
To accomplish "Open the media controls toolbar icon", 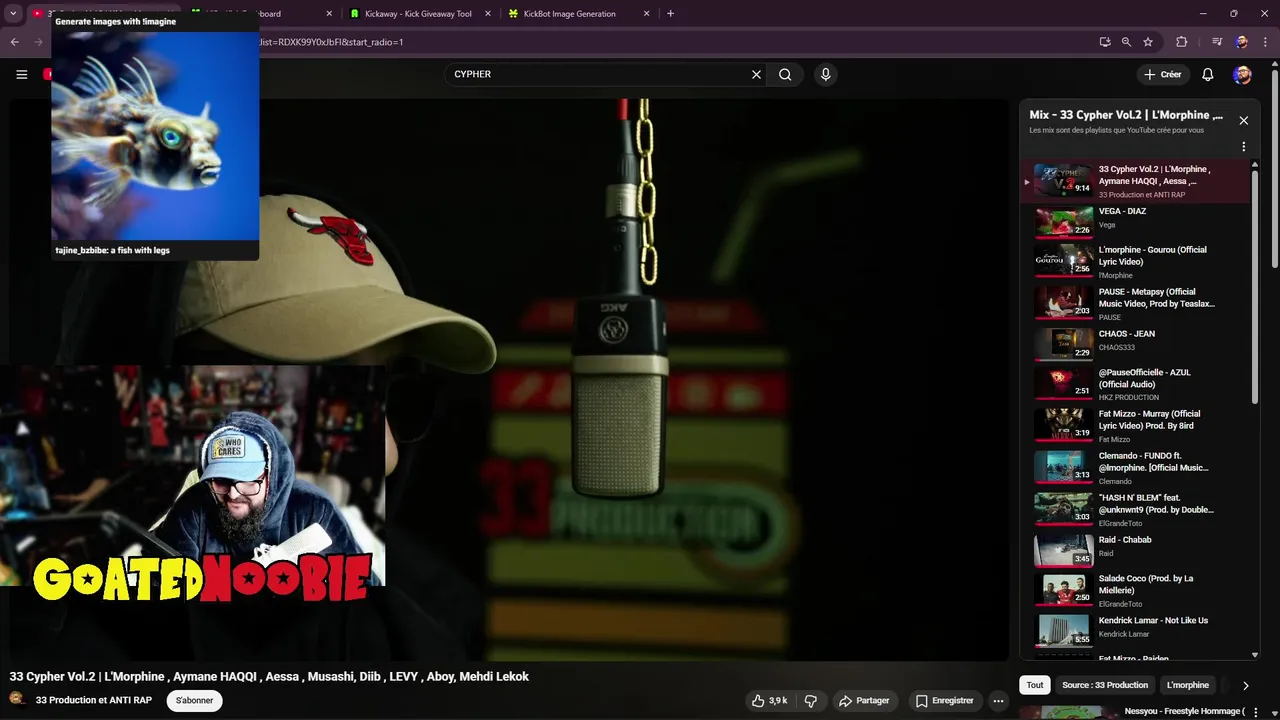I will point(1217,42).
